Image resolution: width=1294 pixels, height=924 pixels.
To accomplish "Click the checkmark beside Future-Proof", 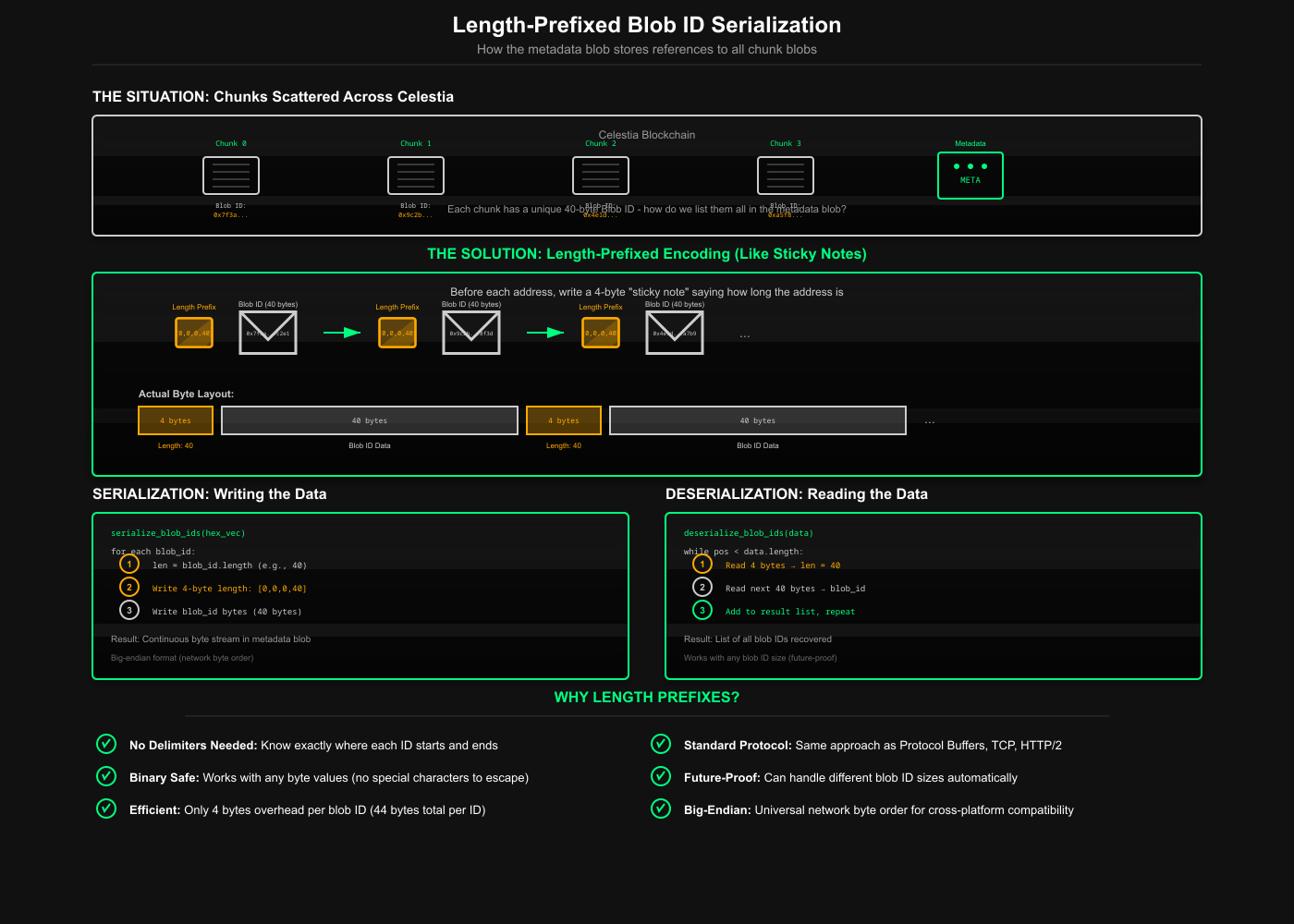I will point(661,776).
